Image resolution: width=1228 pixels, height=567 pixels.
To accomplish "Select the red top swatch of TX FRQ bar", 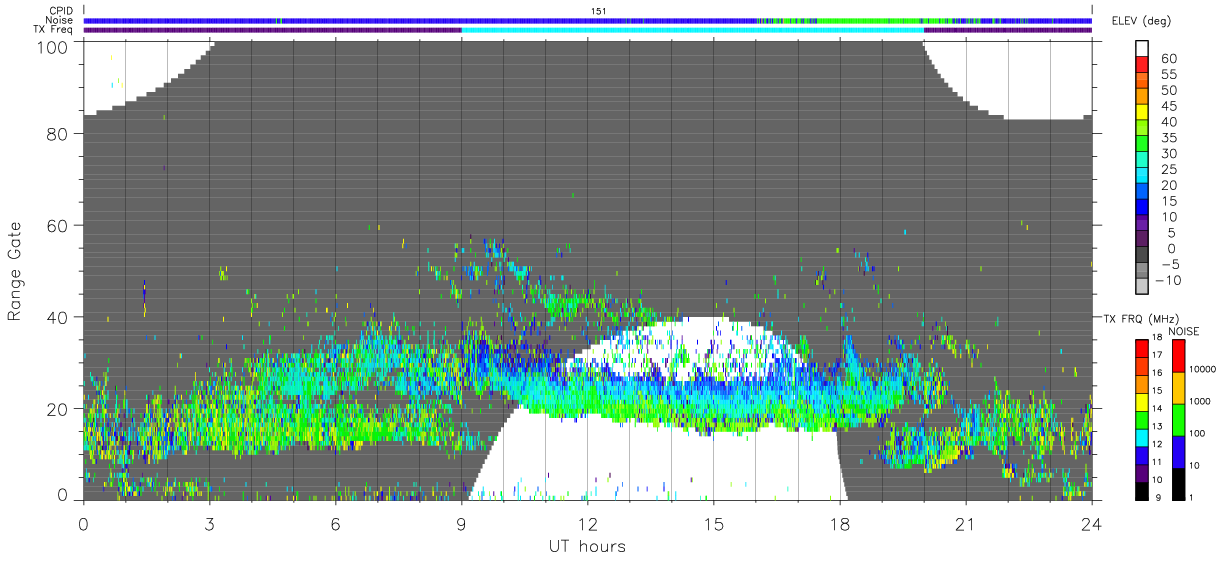I will point(1142,347).
